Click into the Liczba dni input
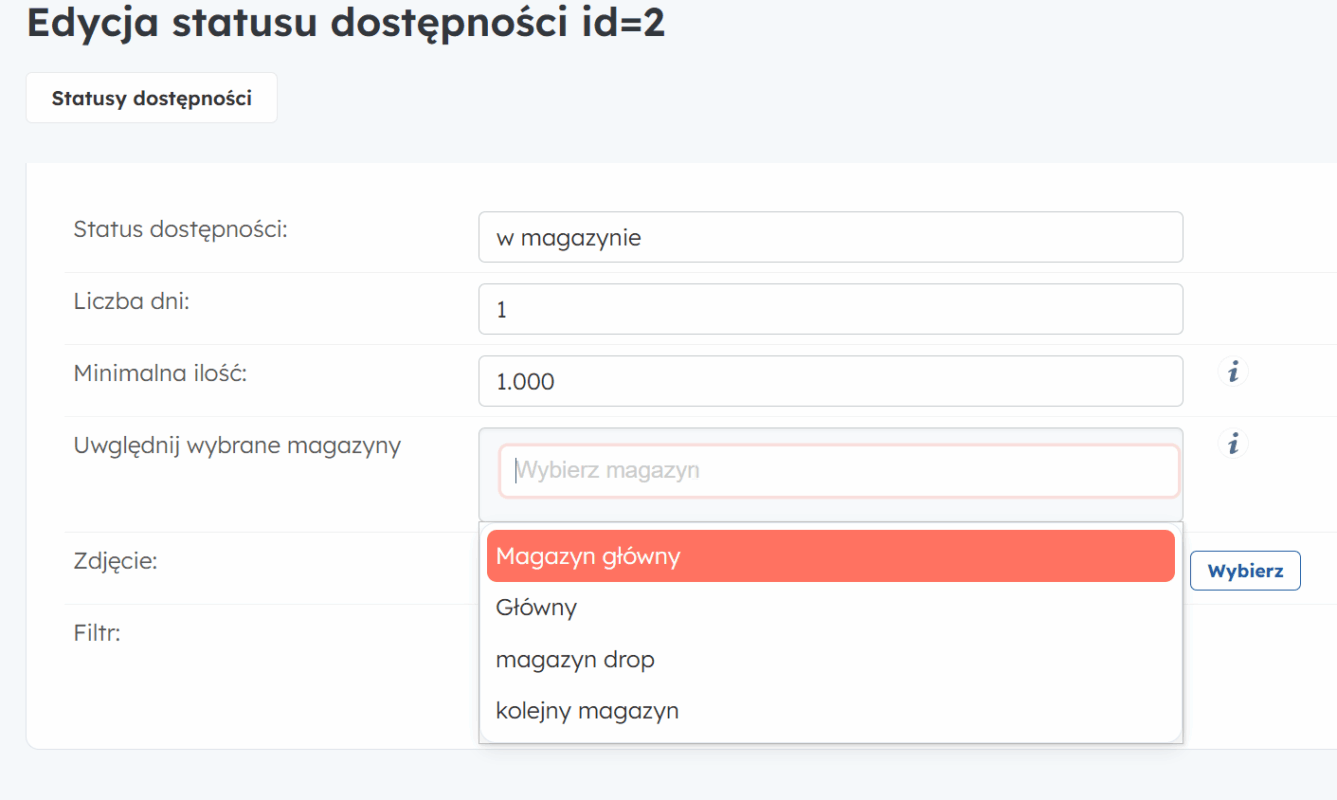Image resolution: width=1337 pixels, height=800 pixels. pos(830,310)
